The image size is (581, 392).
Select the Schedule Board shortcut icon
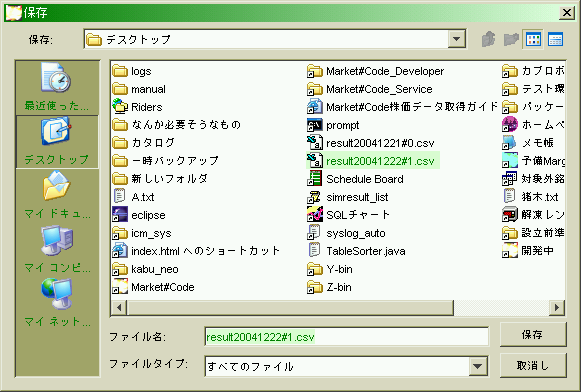[315, 179]
